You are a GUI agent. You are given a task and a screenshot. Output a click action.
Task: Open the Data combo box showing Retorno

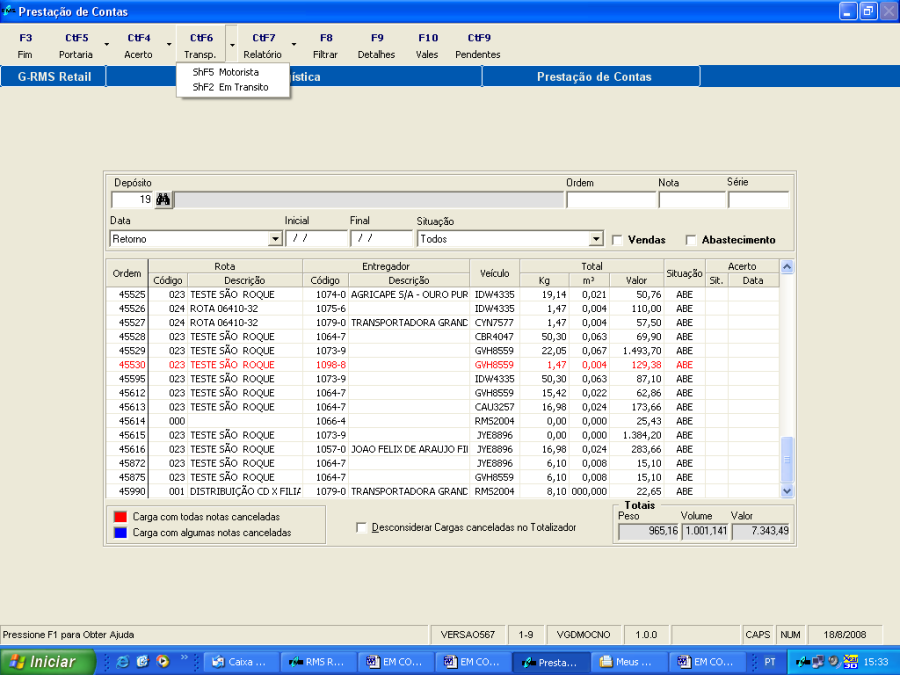coord(276,239)
